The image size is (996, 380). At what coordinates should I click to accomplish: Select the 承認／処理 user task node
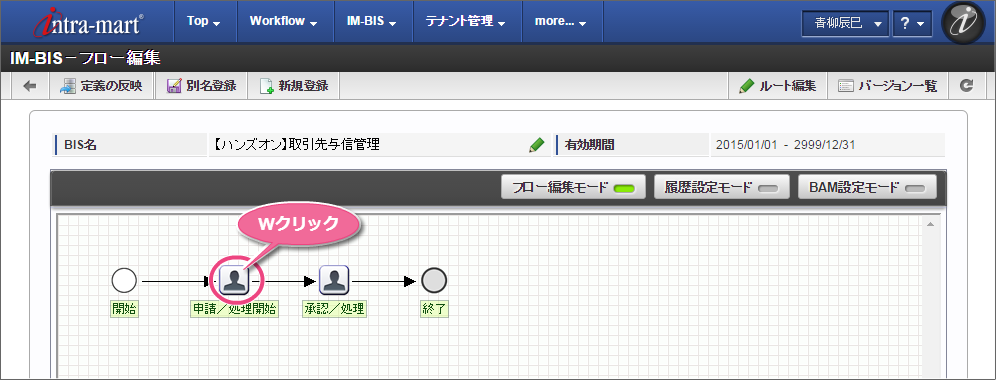(335, 280)
